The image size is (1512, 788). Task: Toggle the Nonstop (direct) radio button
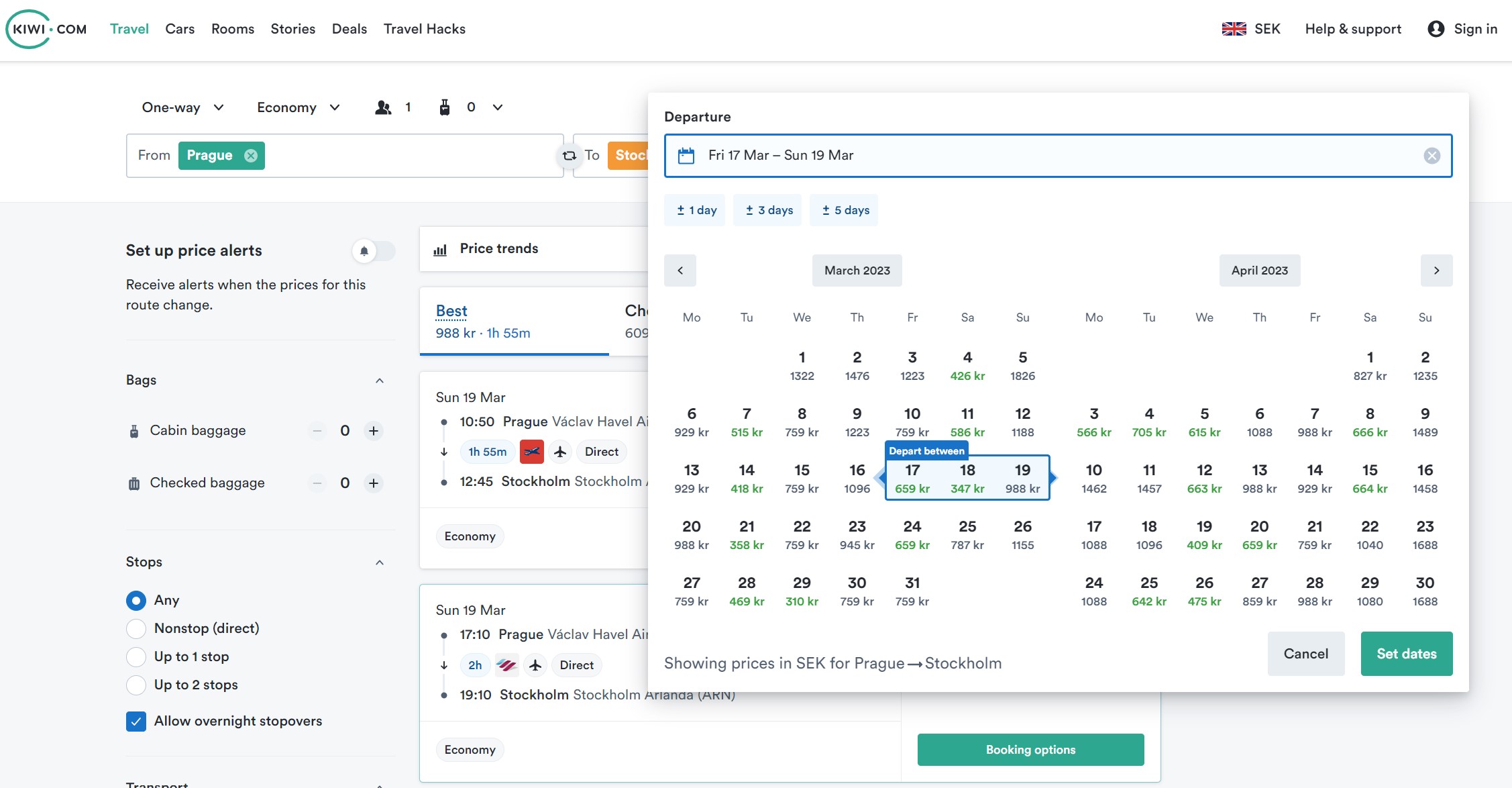click(x=136, y=628)
